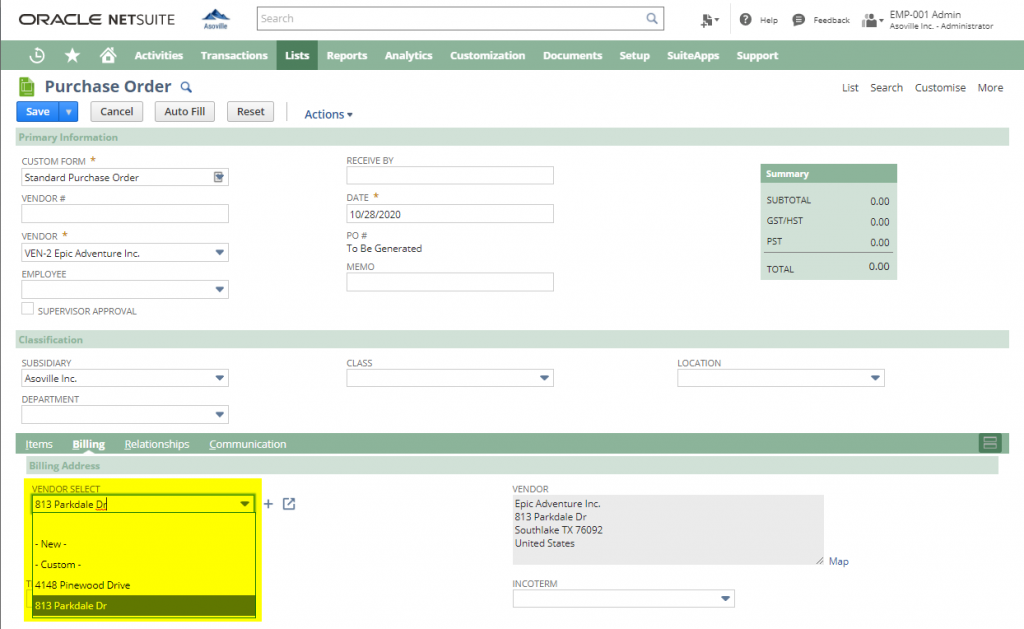Open the Department dropdown

point(219,414)
